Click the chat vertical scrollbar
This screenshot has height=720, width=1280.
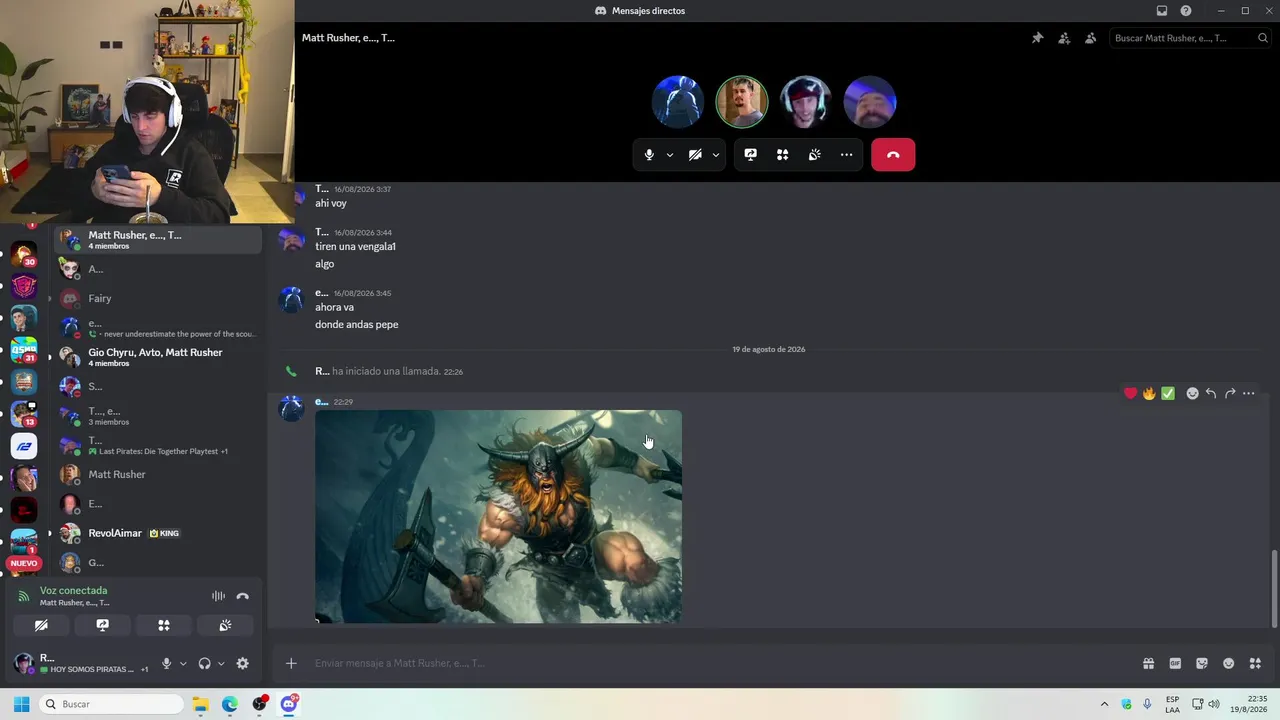click(x=1273, y=588)
